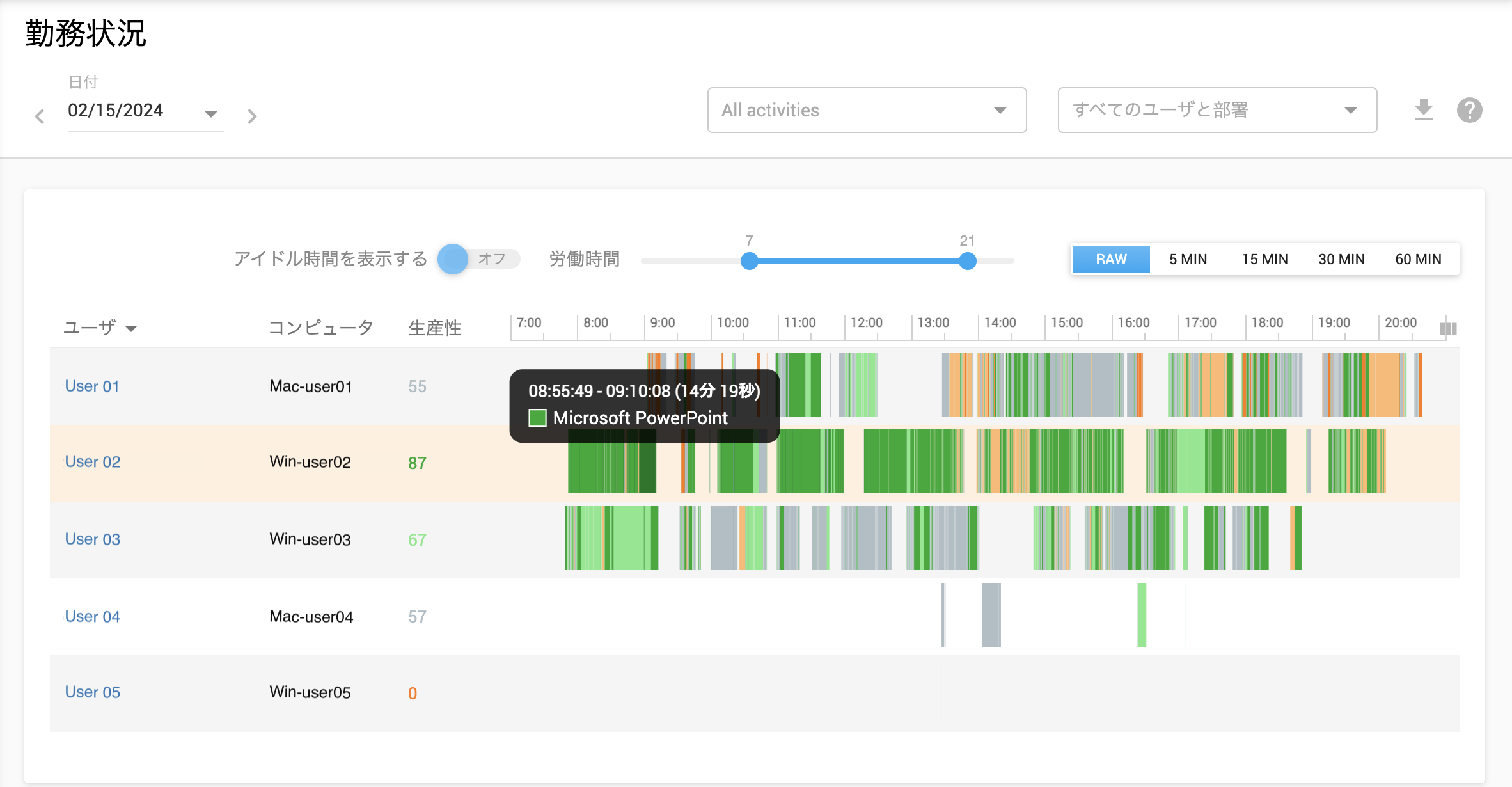Screen dimensions: 1512x787
Task: Open User 02 details link
Action: [x=92, y=462]
